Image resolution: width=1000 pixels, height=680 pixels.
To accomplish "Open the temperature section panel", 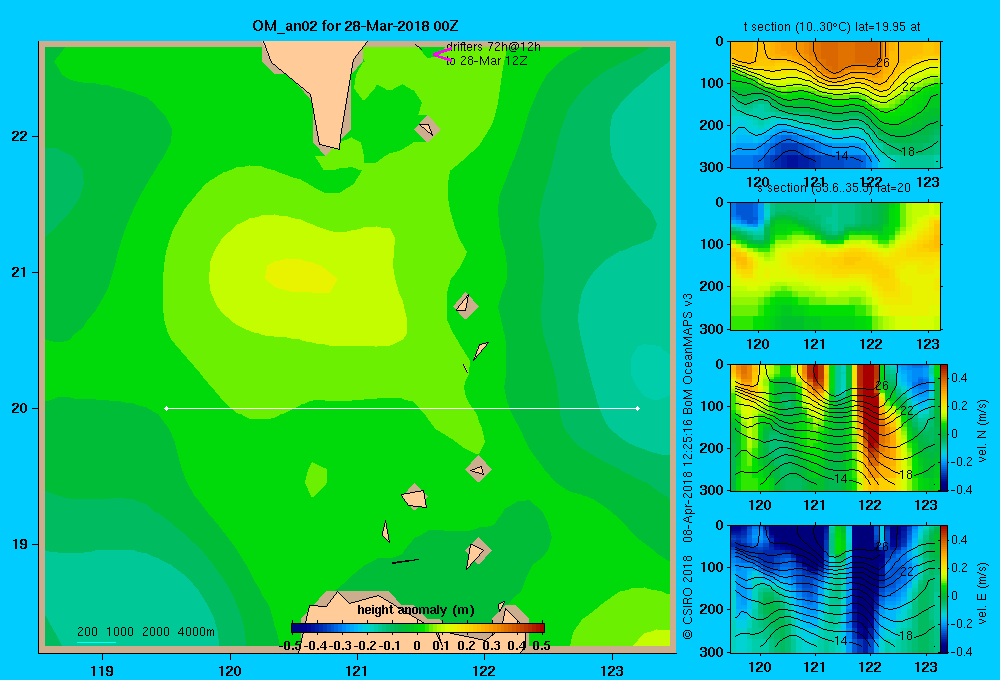I will tap(835, 105).
